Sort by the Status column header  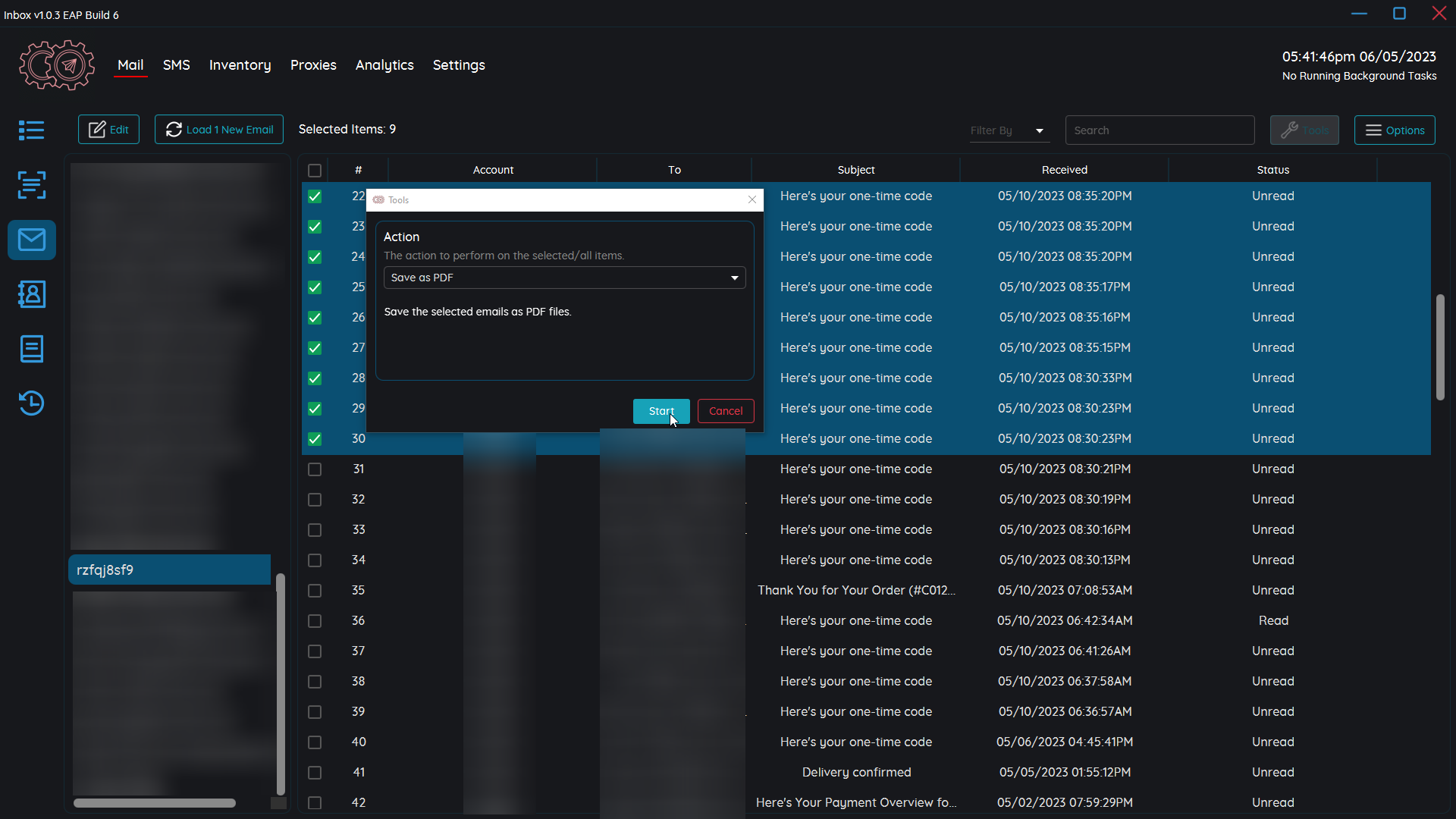pos(1272,170)
